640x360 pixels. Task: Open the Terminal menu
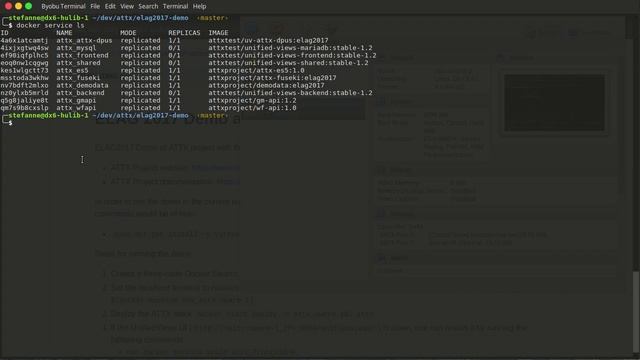click(x=175, y=7)
